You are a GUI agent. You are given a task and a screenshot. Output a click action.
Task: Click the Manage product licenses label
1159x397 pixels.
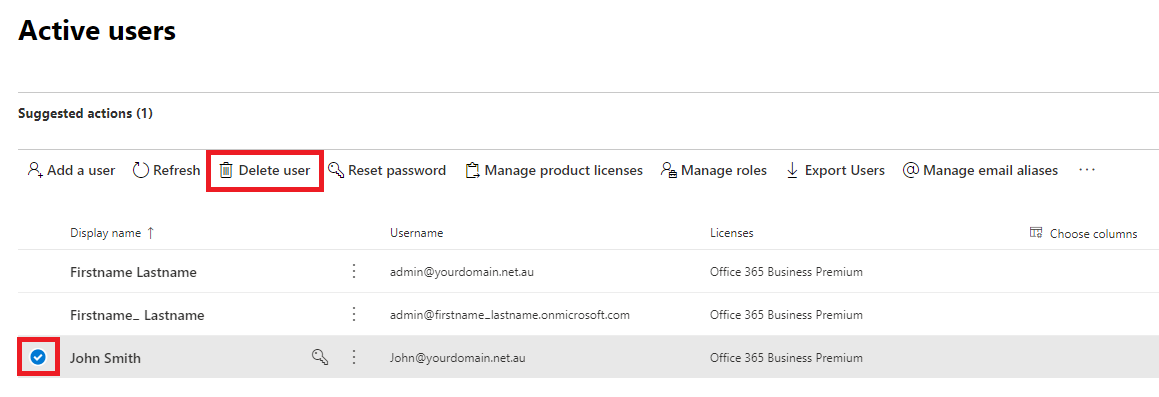coord(564,171)
